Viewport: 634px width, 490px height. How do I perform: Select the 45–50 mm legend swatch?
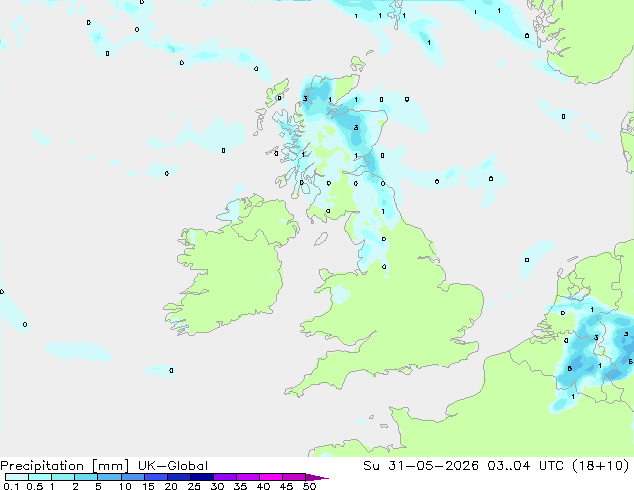click(294, 477)
